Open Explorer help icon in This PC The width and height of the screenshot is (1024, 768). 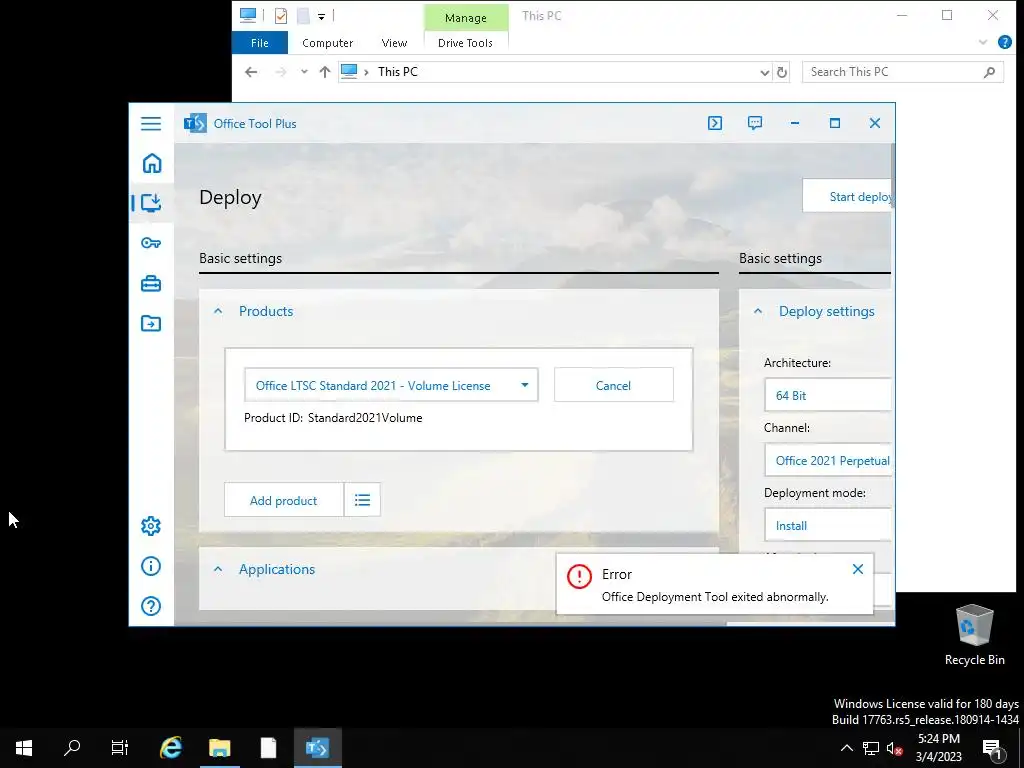(x=1004, y=42)
